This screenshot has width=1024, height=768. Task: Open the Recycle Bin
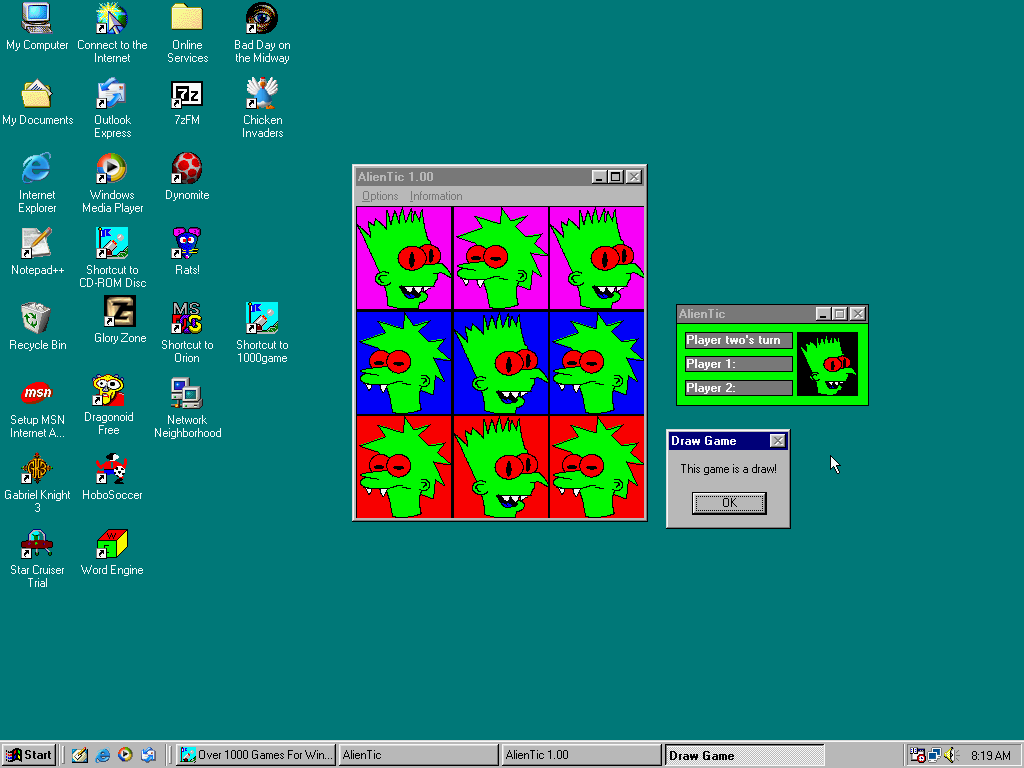(37, 319)
